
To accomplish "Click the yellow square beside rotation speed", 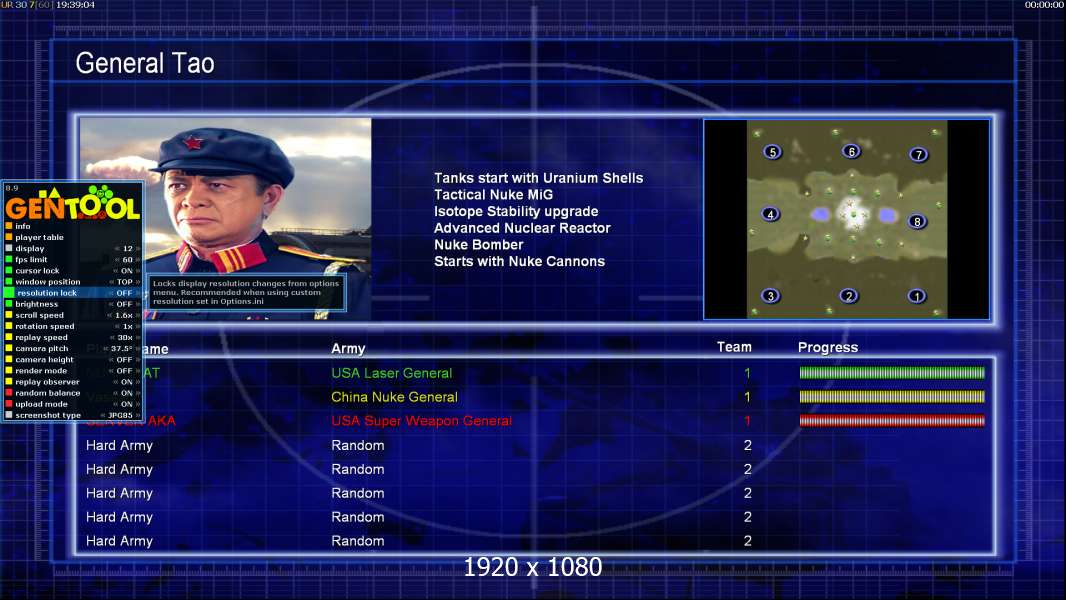I will tap(9, 326).
